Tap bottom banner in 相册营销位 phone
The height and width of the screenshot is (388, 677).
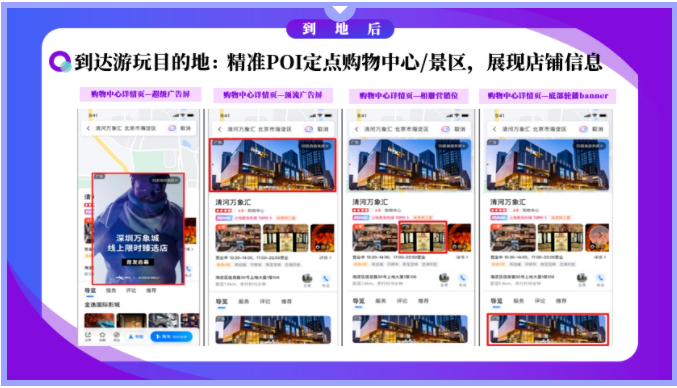tap(410, 329)
